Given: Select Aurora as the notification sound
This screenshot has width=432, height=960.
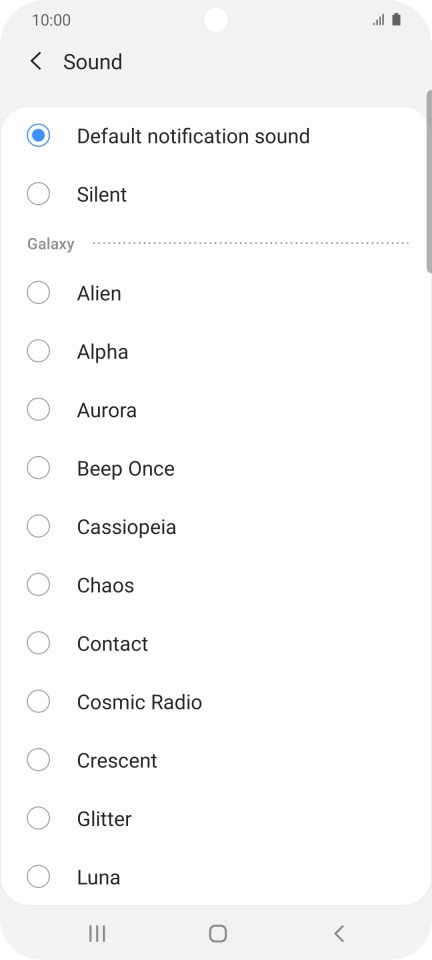Looking at the screenshot, I should 38,410.
